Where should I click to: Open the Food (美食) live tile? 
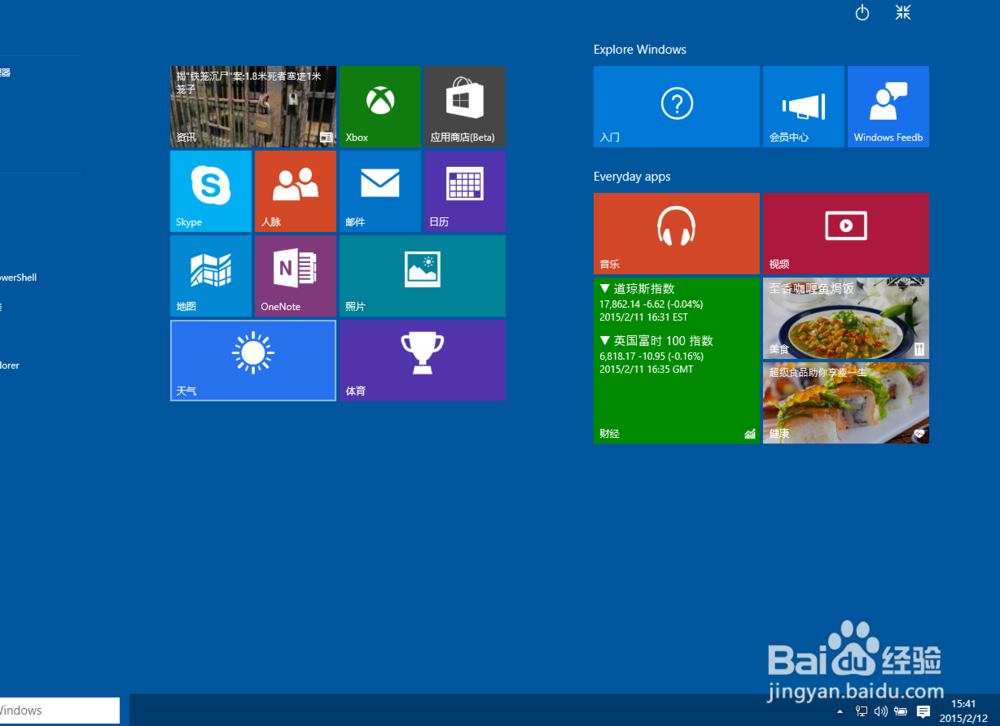click(x=846, y=318)
